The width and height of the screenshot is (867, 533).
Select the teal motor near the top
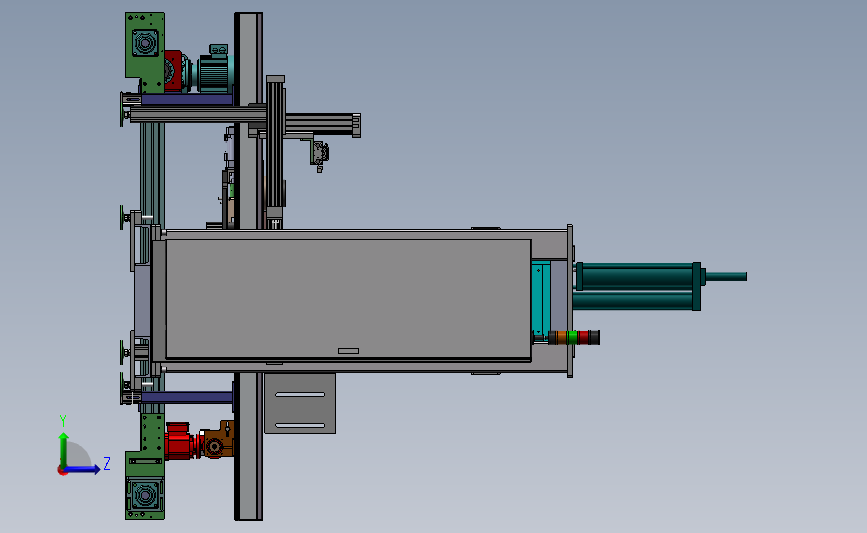click(213, 69)
